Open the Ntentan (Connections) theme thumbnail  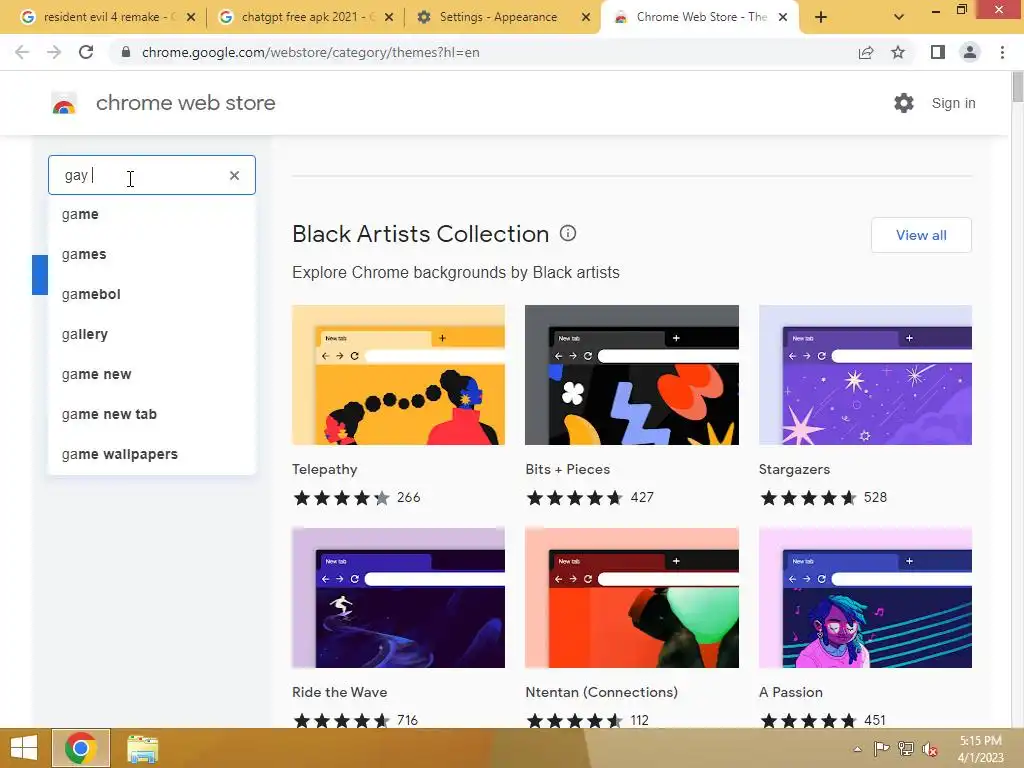point(632,598)
